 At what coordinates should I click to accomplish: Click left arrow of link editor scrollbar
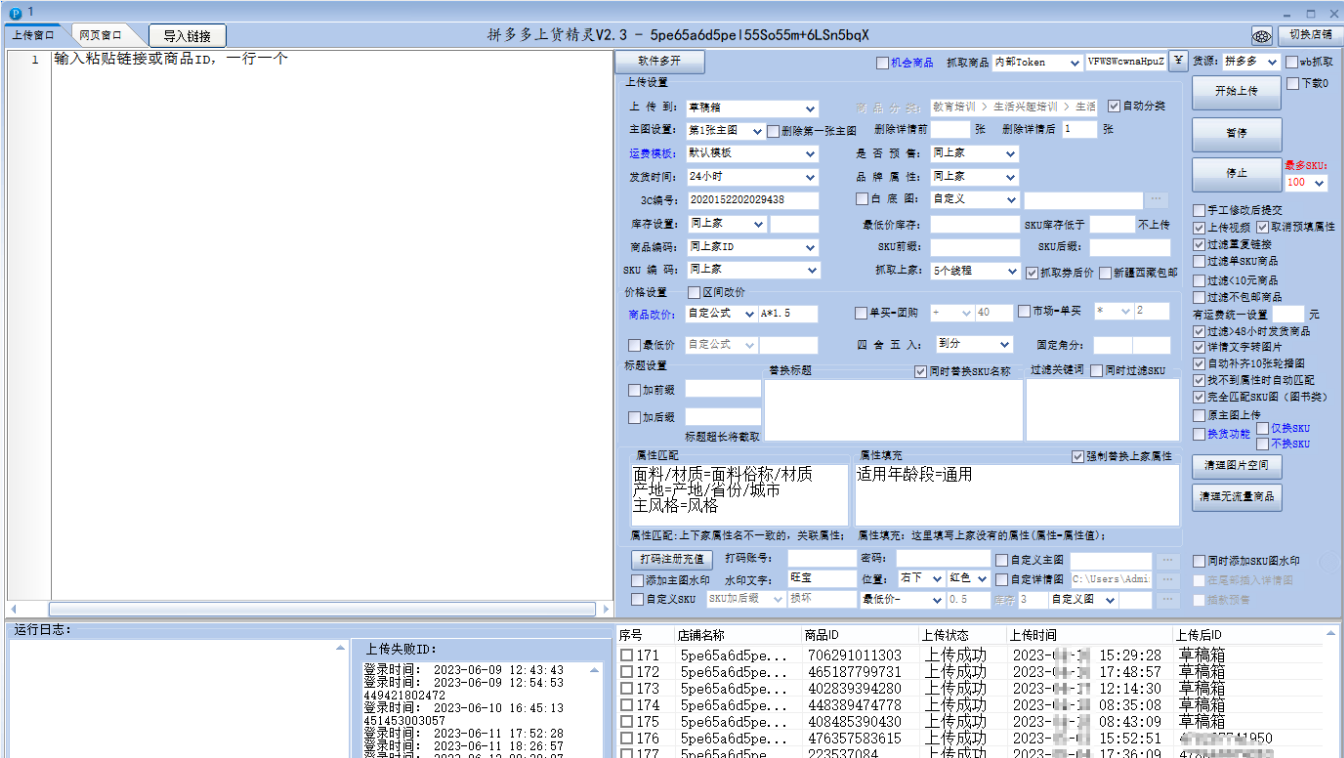pyautogui.click(x=14, y=609)
